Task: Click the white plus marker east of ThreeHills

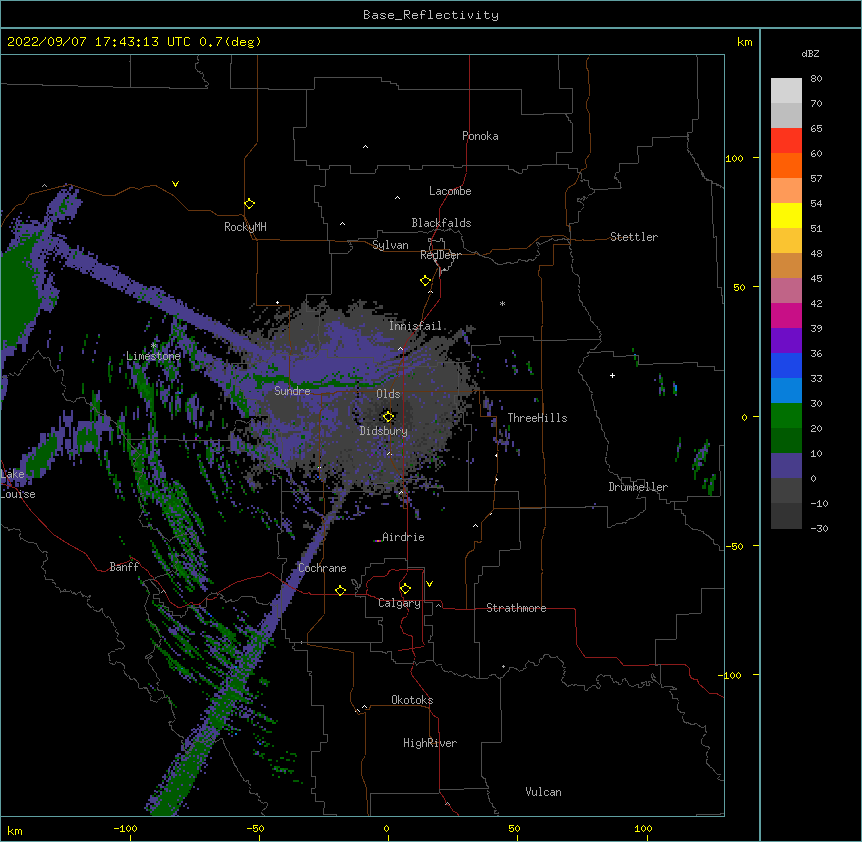Action: click(612, 376)
